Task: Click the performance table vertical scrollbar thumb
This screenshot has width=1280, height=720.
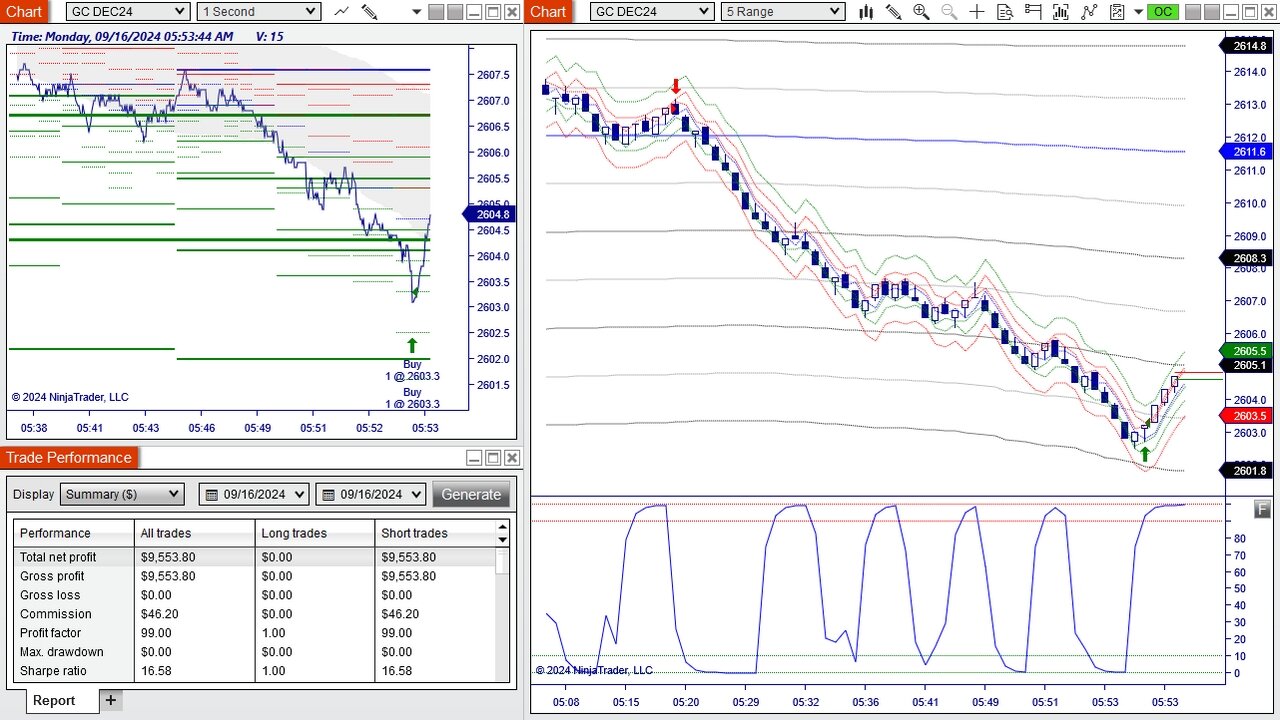Action: point(503,562)
